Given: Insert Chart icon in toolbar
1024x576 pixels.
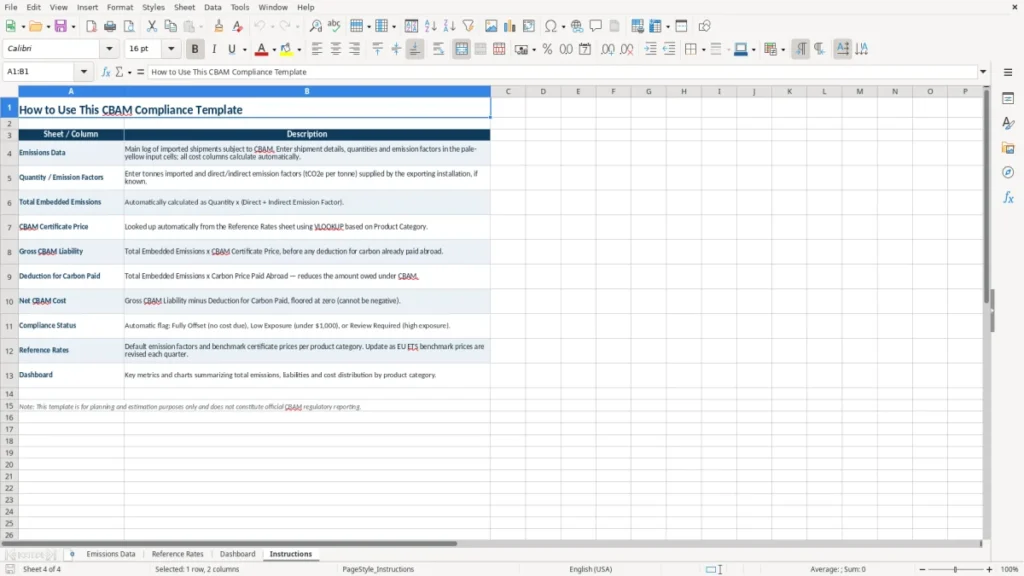Looking at the screenshot, I should (509, 26).
